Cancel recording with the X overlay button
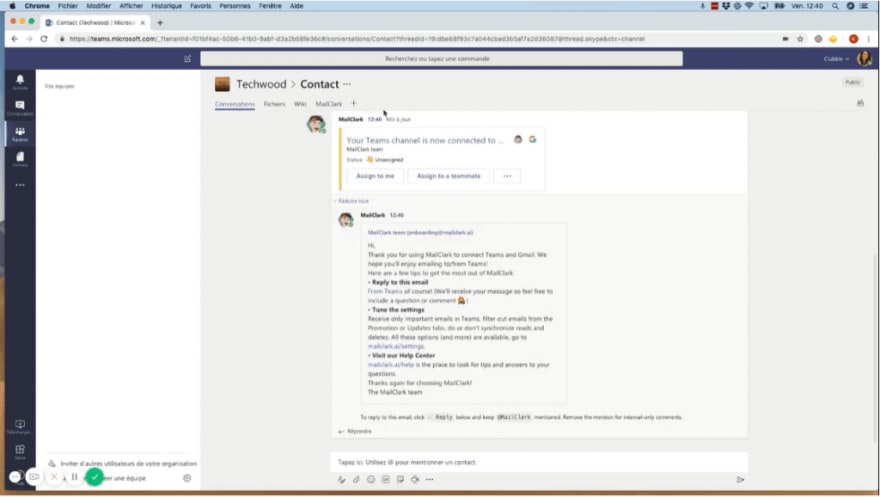This screenshot has width=880, height=497. pos(54,477)
